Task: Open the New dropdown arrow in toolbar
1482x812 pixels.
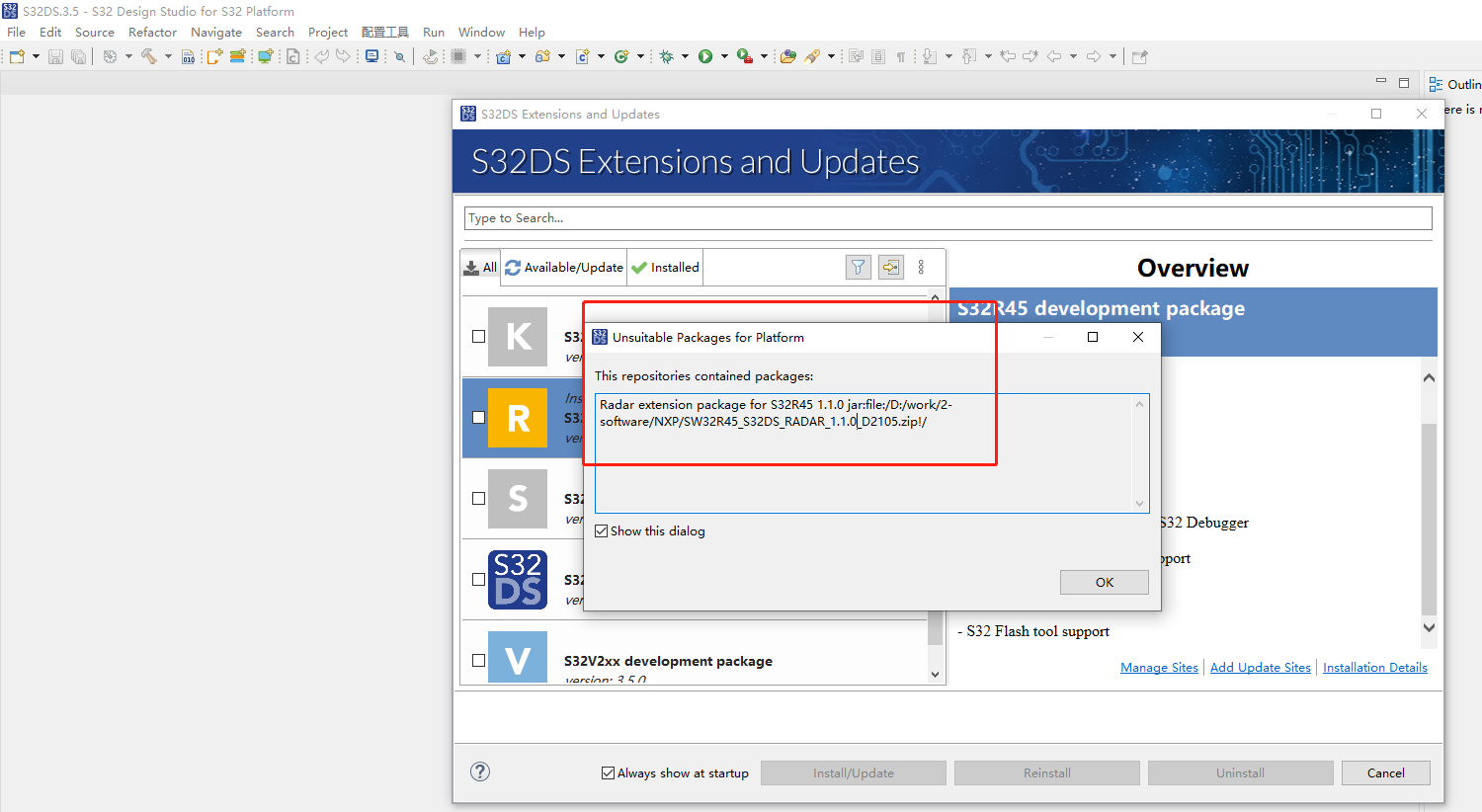Action: 34,56
